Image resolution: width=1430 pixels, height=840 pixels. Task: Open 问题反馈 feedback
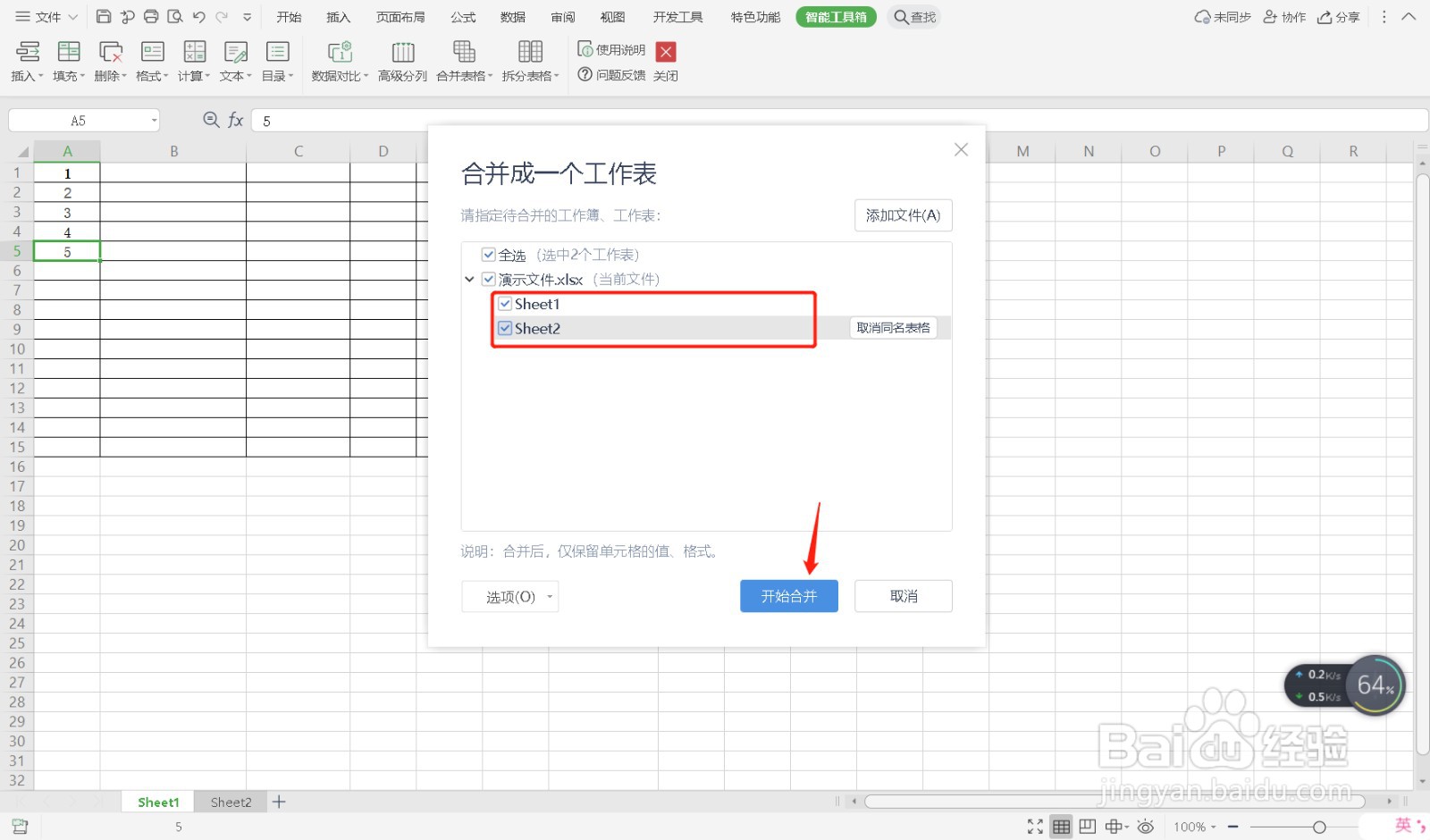click(x=611, y=75)
